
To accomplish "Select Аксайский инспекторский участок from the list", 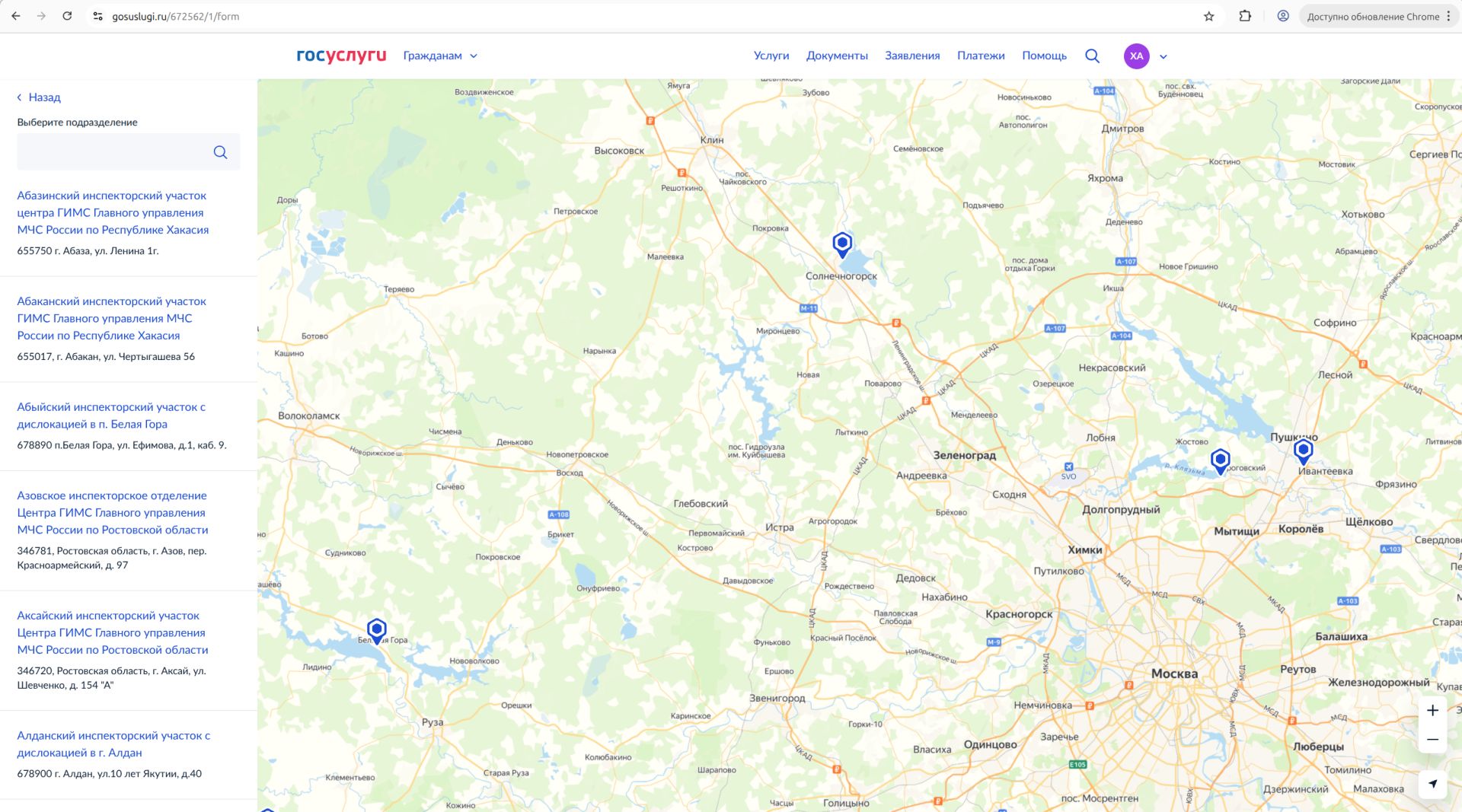I will [113, 632].
